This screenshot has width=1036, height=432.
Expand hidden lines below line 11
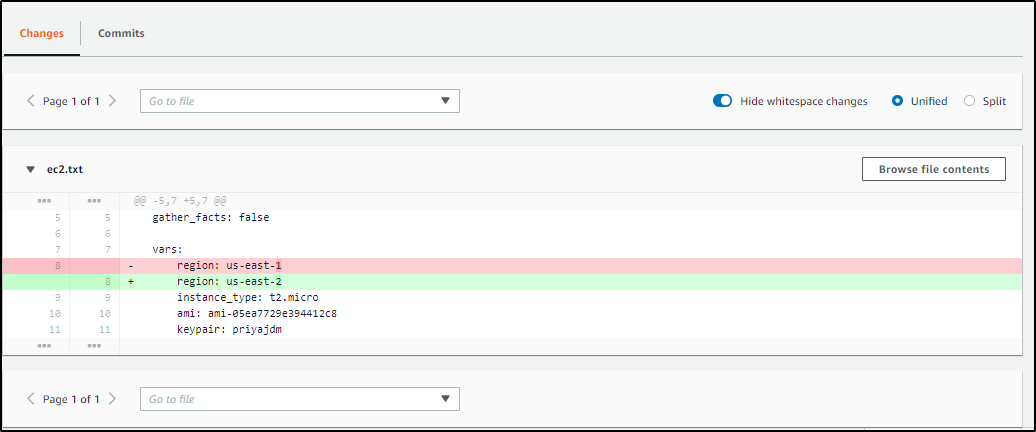point(44,345)
